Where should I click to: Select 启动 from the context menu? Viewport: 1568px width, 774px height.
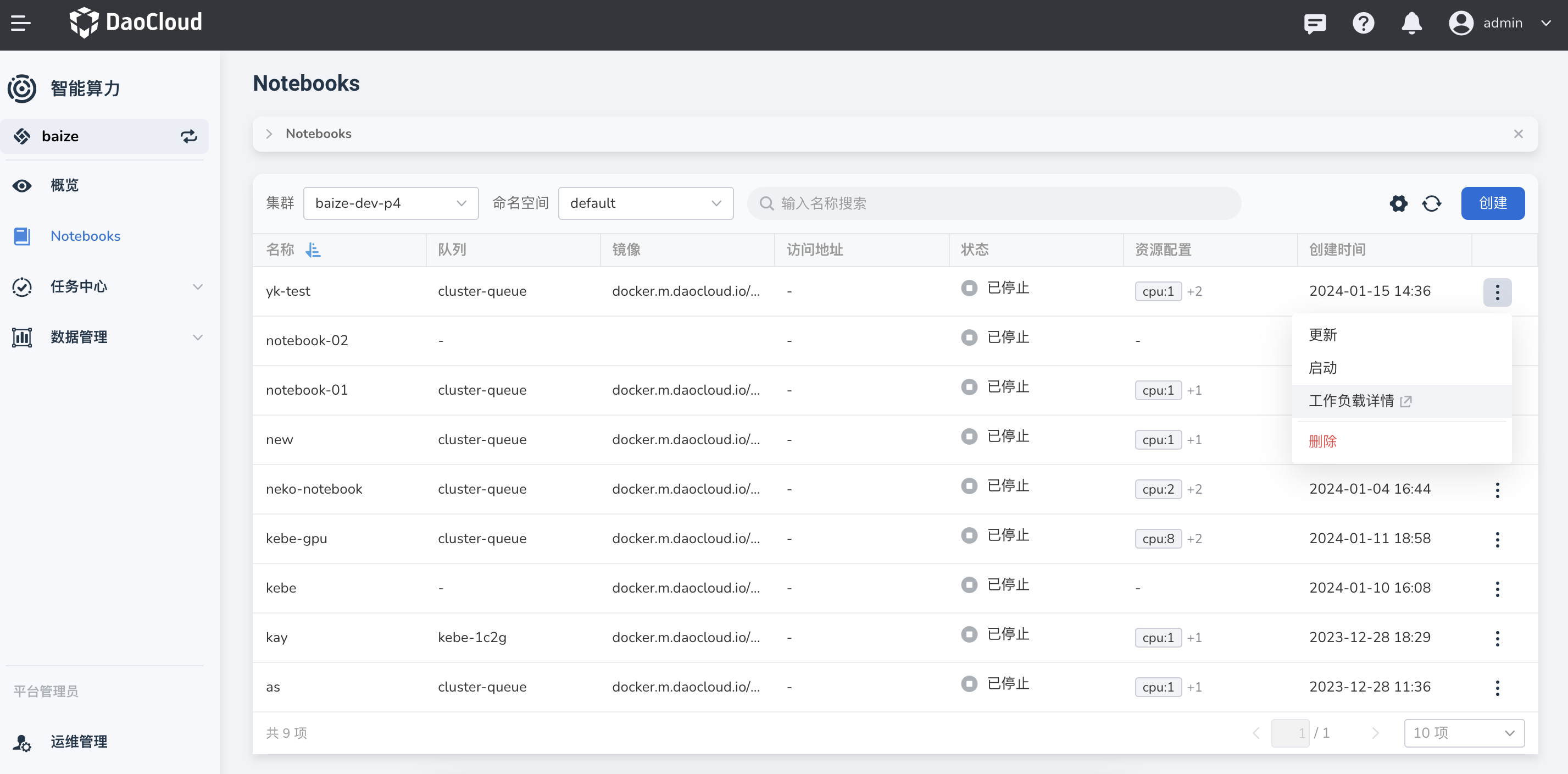coord(1323,368)
